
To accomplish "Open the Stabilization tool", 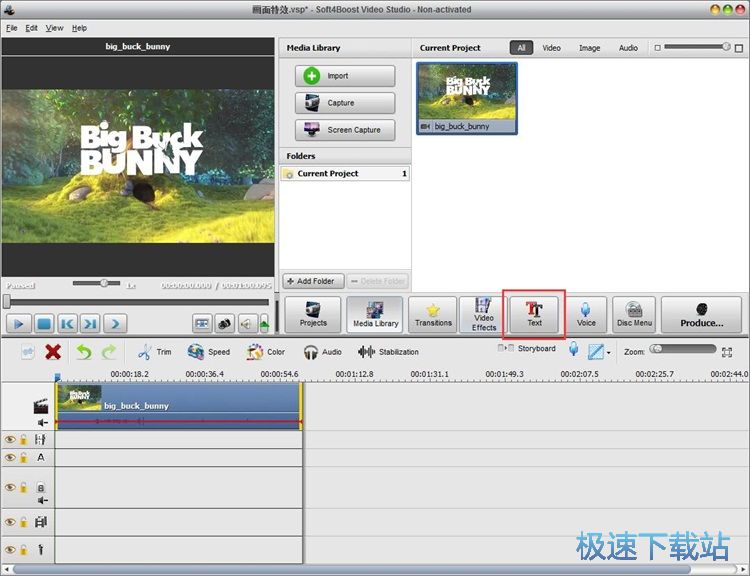I will point(388,352).
